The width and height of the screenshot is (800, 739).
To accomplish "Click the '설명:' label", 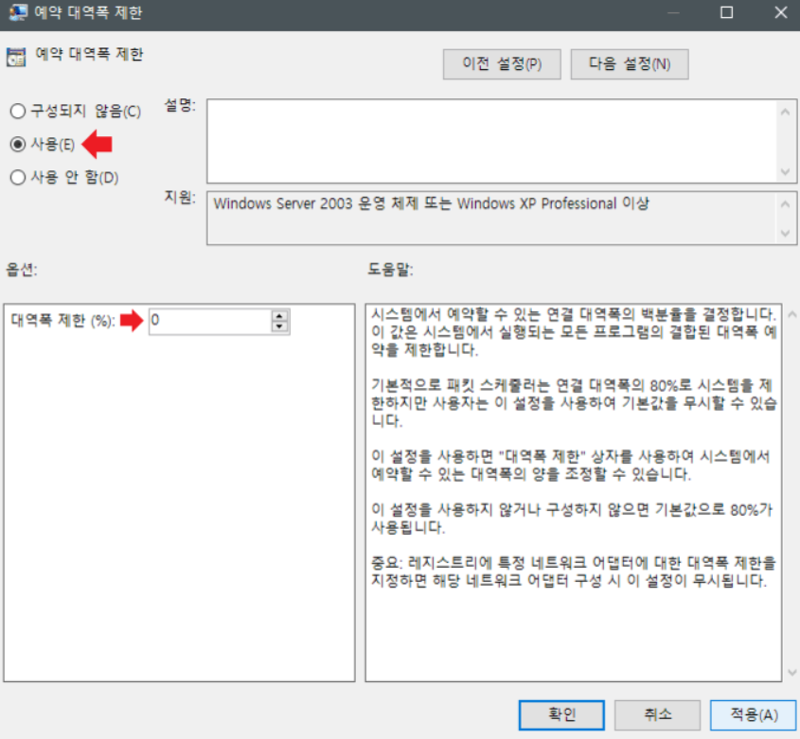I will click(180, 105).
